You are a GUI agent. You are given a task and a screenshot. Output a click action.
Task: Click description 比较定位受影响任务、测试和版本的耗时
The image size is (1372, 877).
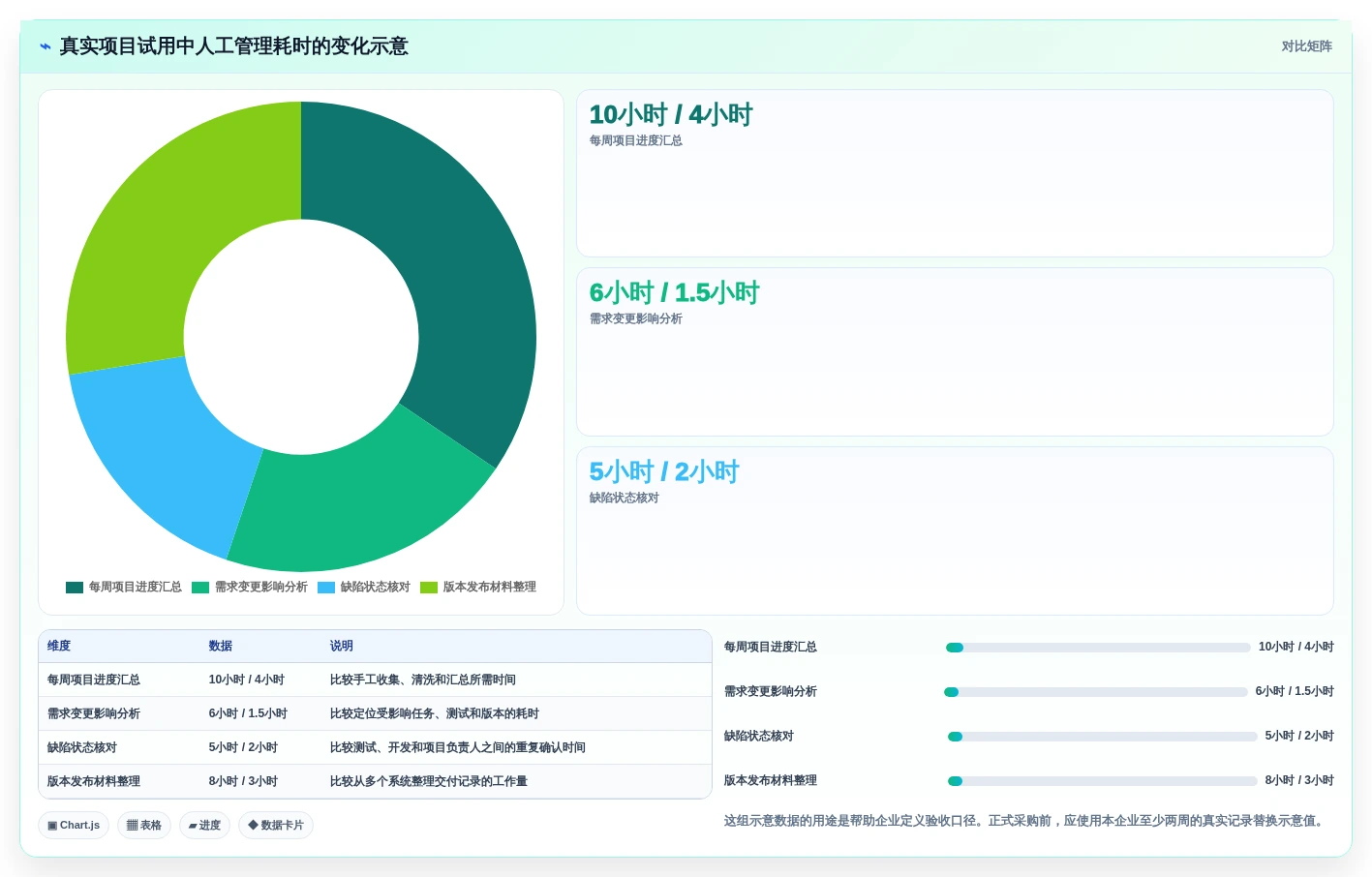[x=435, y=714]
